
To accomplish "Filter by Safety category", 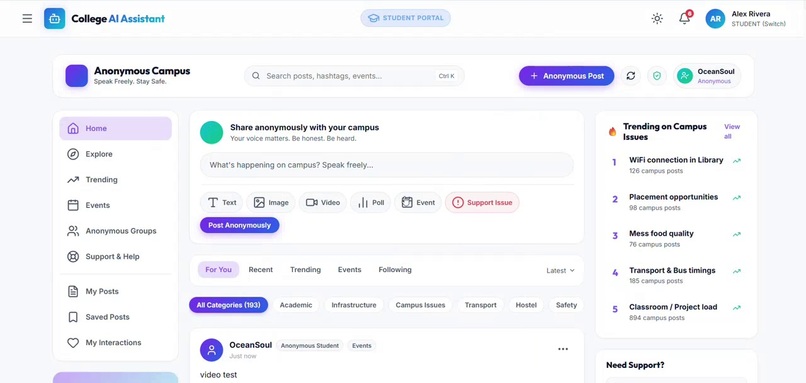I will [566, 305].
